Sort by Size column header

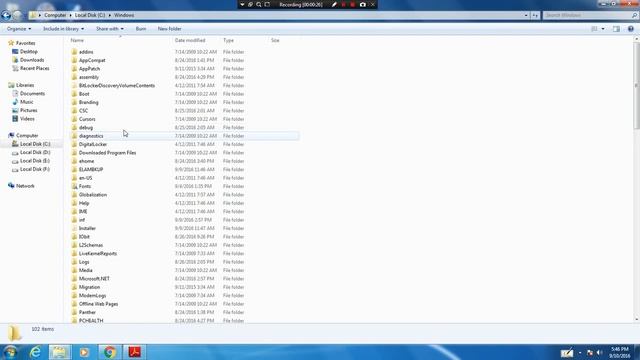click(x=275, y=40)
